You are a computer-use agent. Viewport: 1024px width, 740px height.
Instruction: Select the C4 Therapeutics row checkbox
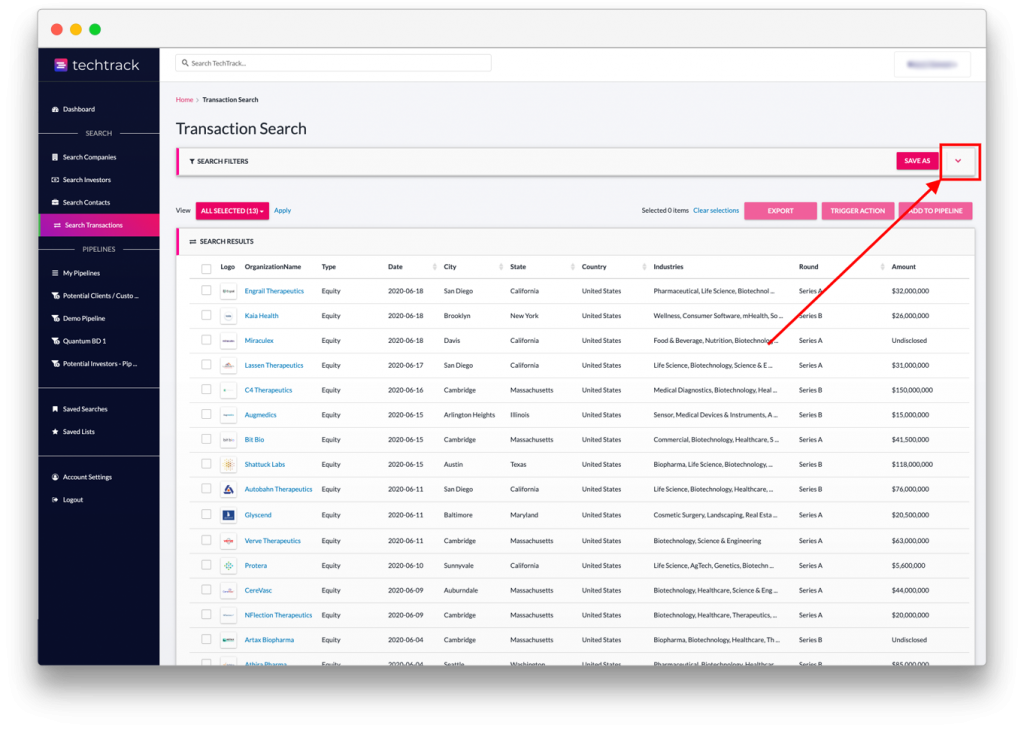[206, 390]
